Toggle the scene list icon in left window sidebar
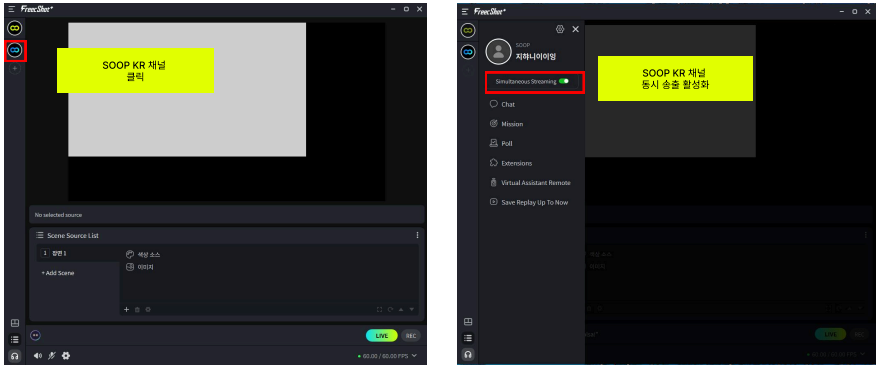 [15, 340]
